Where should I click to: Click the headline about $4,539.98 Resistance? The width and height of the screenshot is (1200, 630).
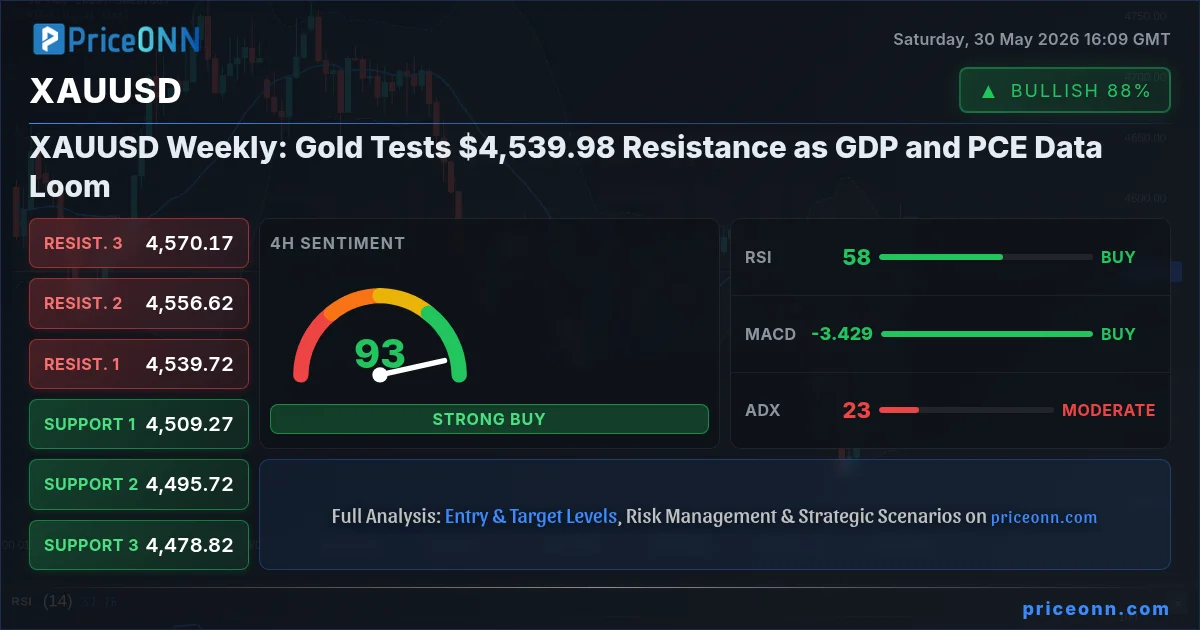[566, 167]
